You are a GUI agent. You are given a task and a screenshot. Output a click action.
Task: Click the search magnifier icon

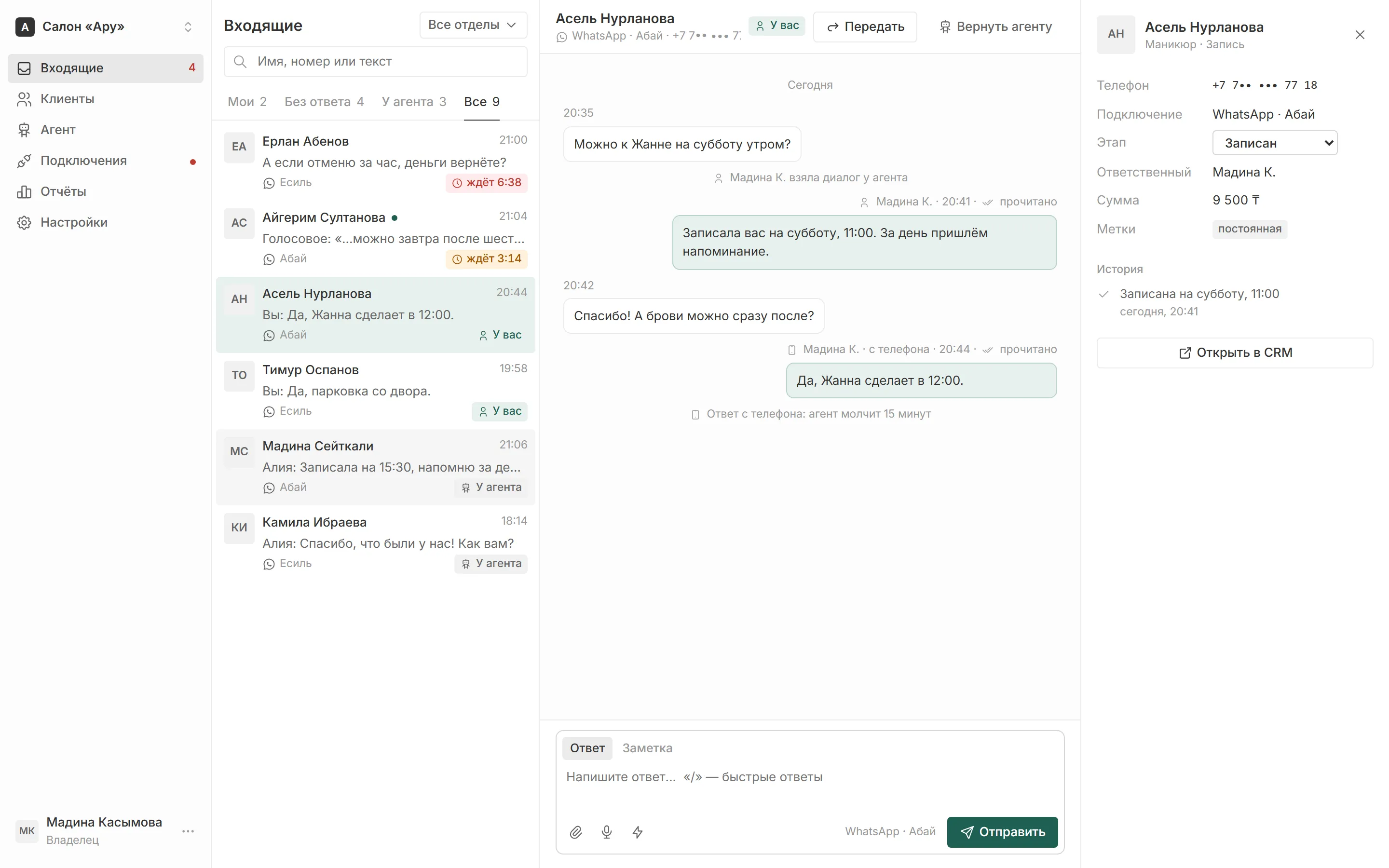coord(240,61)
